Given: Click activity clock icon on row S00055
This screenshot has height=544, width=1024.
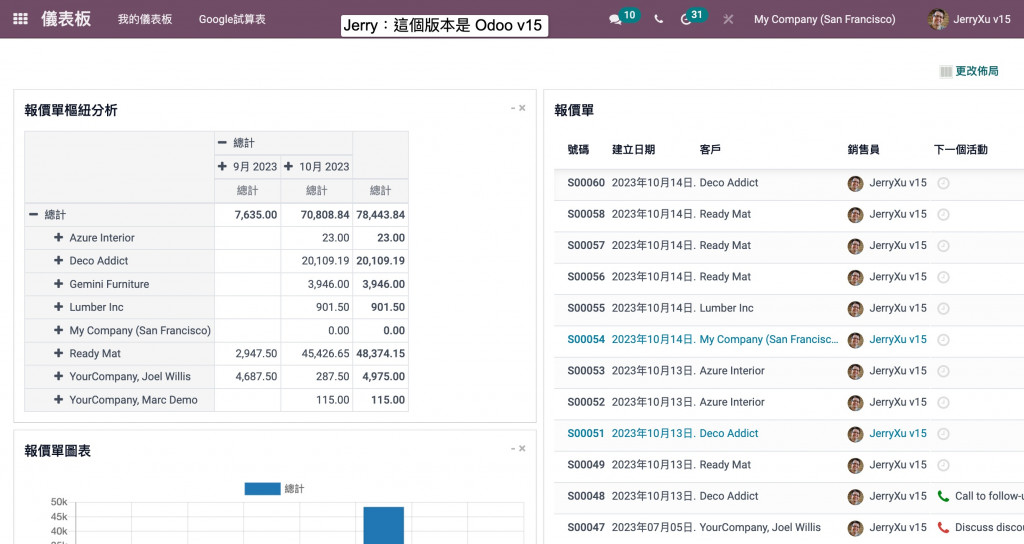Looking at the screenshot, I should tap(943, 308).
